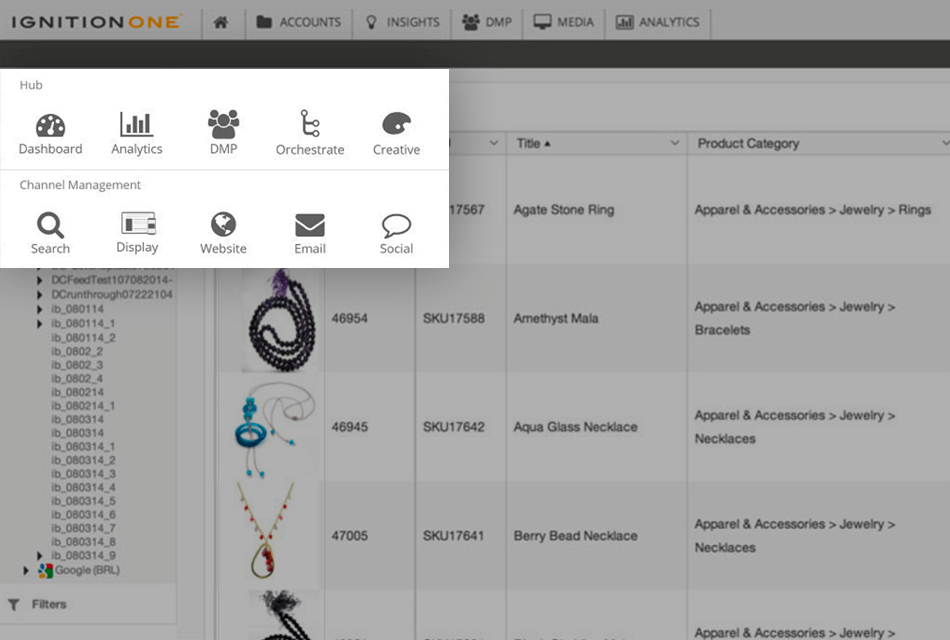Select ib_080314_5 in the tree
950x640 pixels.
point(84,501)
